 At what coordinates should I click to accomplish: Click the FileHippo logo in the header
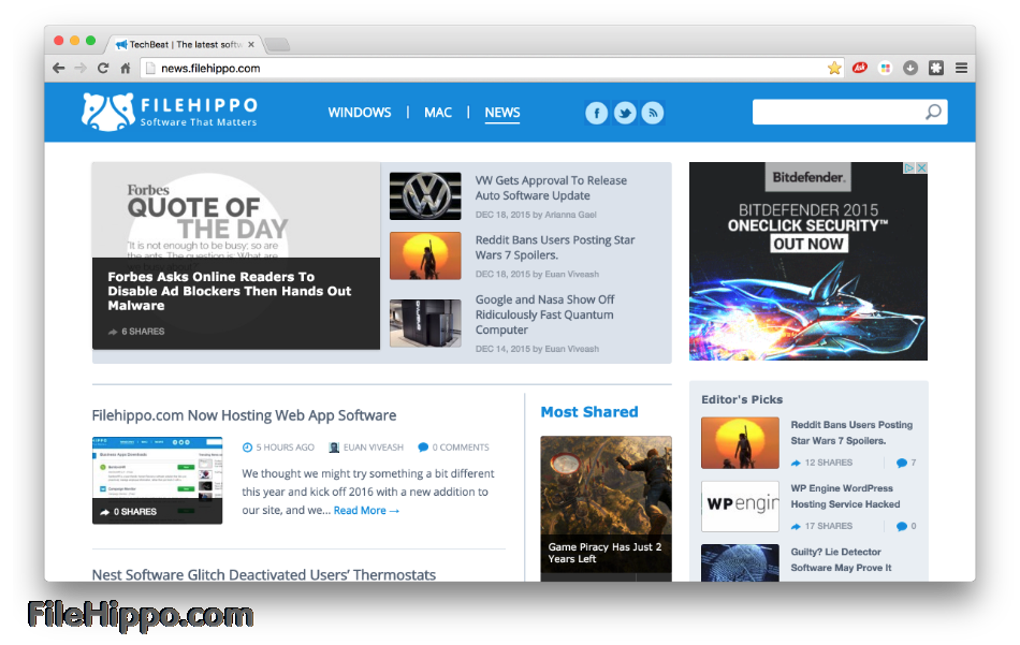169,112
